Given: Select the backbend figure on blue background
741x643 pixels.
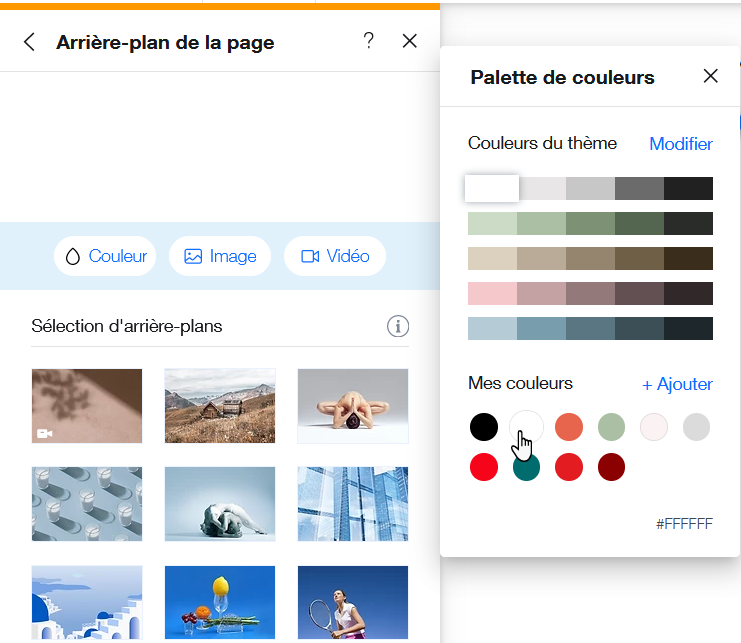Looking at the screenshot, I should pos(220,504).
